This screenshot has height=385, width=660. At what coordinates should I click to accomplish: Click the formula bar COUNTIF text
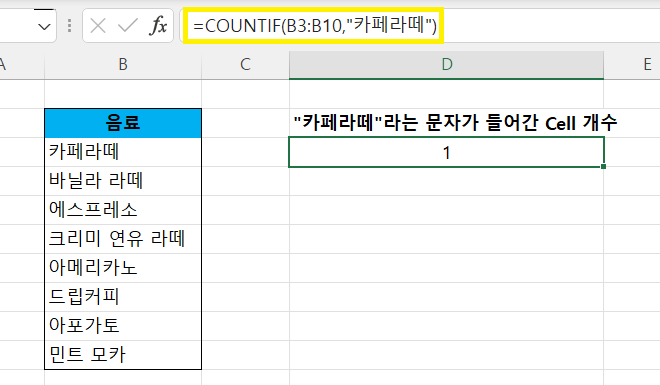pos(315,26)
